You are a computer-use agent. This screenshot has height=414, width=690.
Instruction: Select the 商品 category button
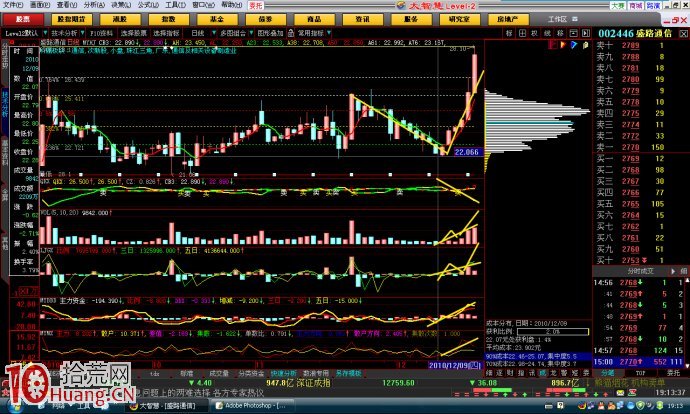tap(314, 19)
